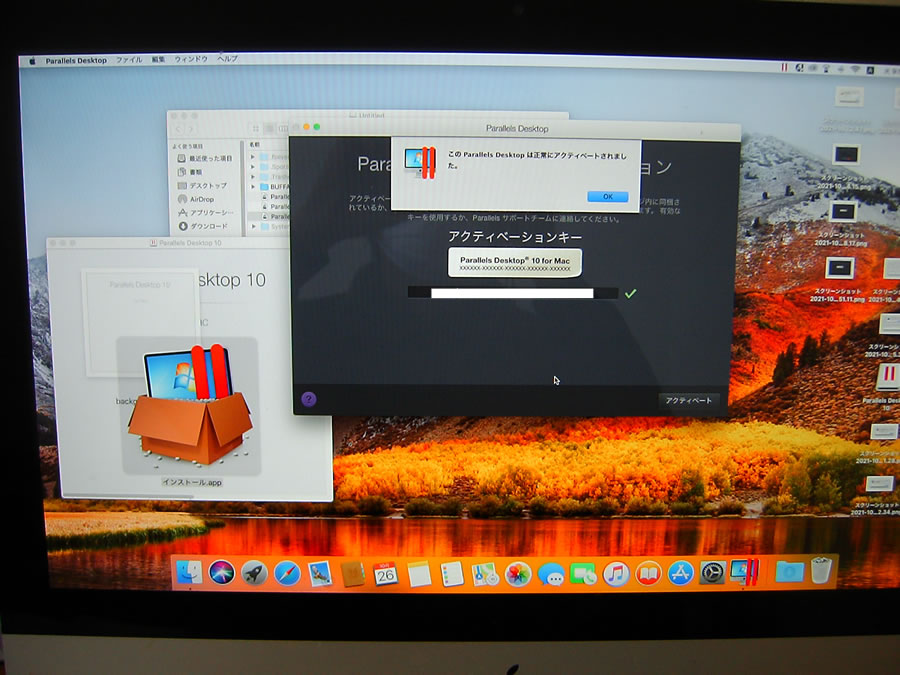The height and width of the screenshot is (675, 900).
Task: Open Notes from the Dock
Action: 418,574
